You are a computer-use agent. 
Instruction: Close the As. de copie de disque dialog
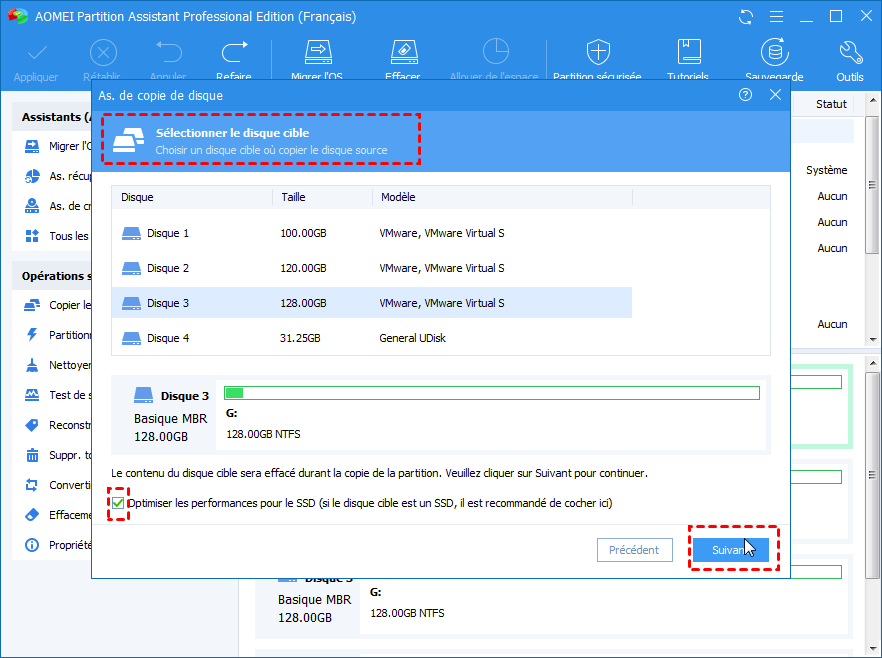[x=775, y=95]
